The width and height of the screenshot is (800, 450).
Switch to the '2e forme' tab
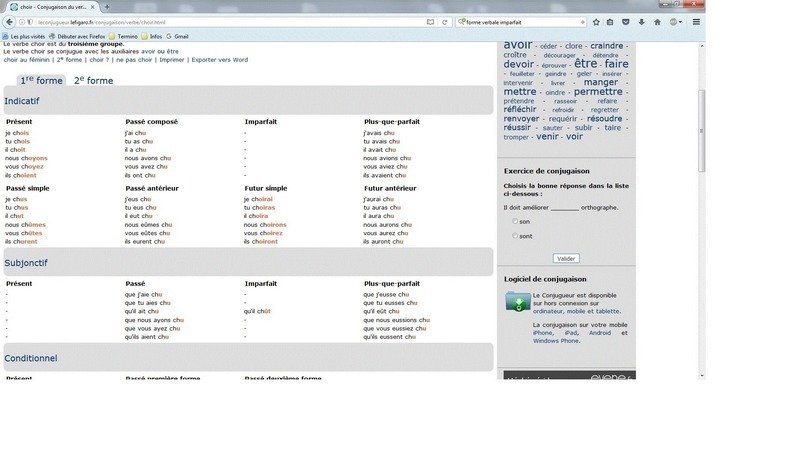[93, 80]
